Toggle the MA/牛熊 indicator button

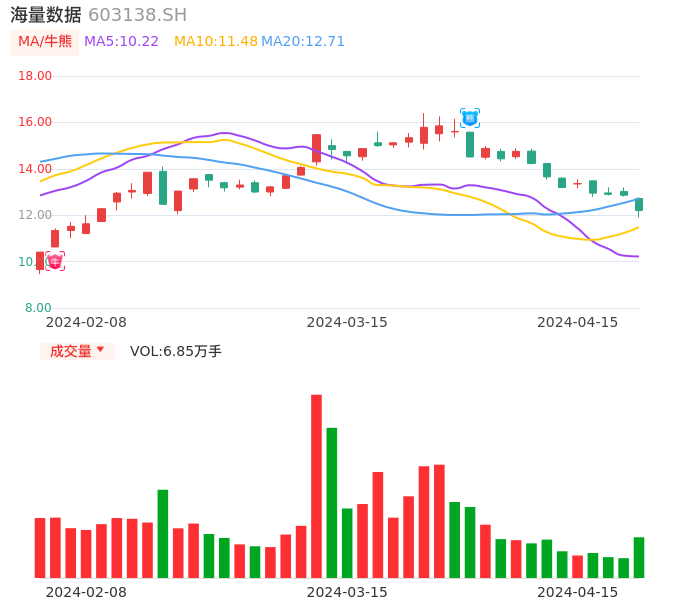pyautogui.click(x=44, y=42)
